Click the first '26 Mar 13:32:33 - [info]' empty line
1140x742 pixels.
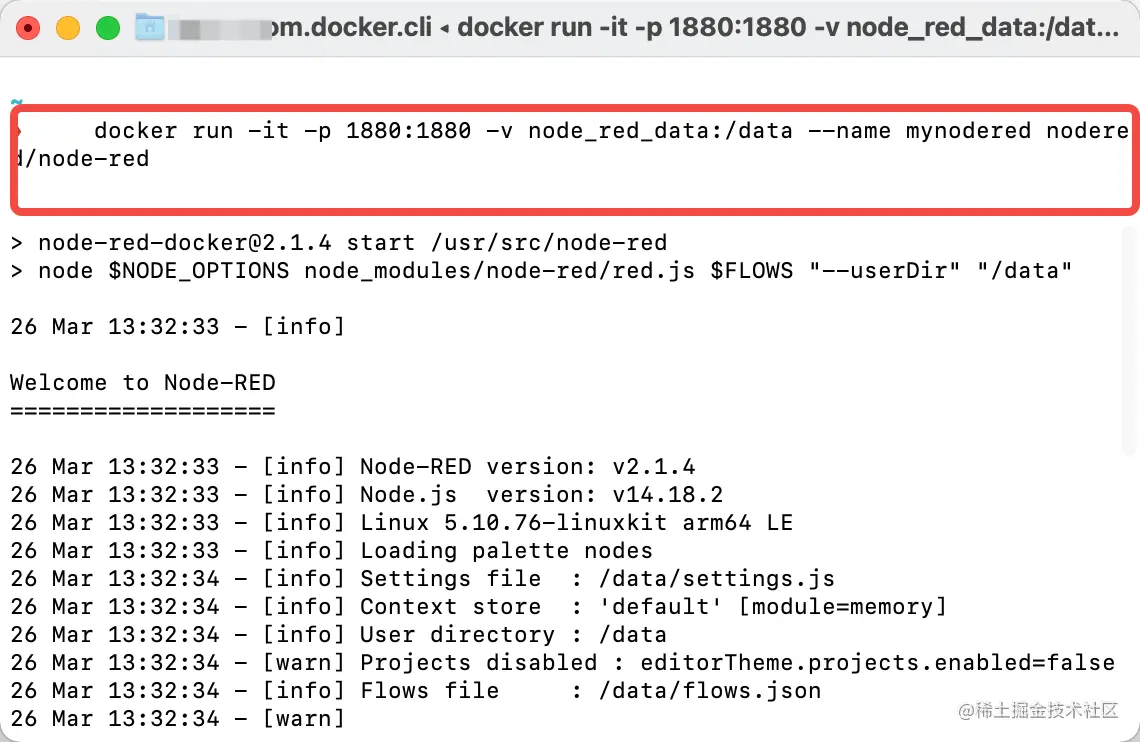(177, 326)
